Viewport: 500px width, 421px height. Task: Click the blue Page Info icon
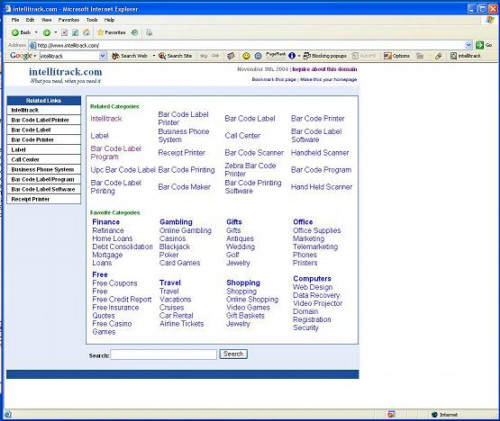(x=292, y=56)
